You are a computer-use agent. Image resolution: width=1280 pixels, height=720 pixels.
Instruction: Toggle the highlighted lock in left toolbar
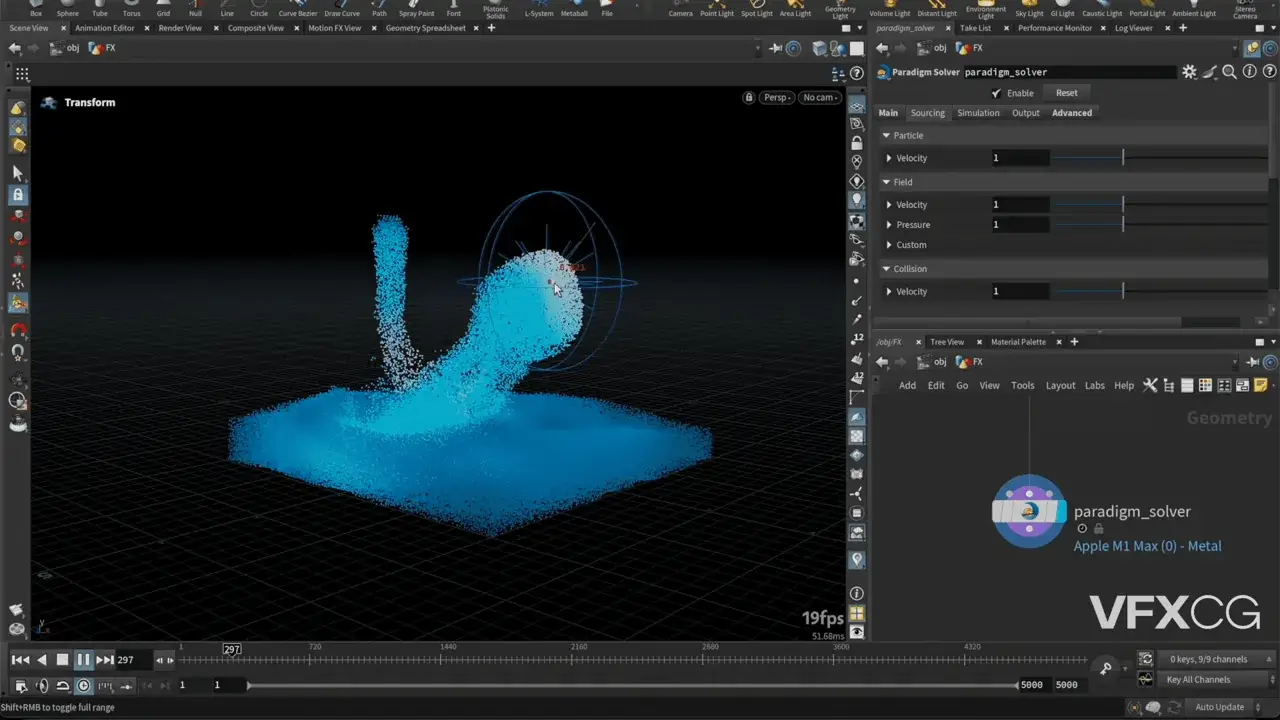[18, 195]
